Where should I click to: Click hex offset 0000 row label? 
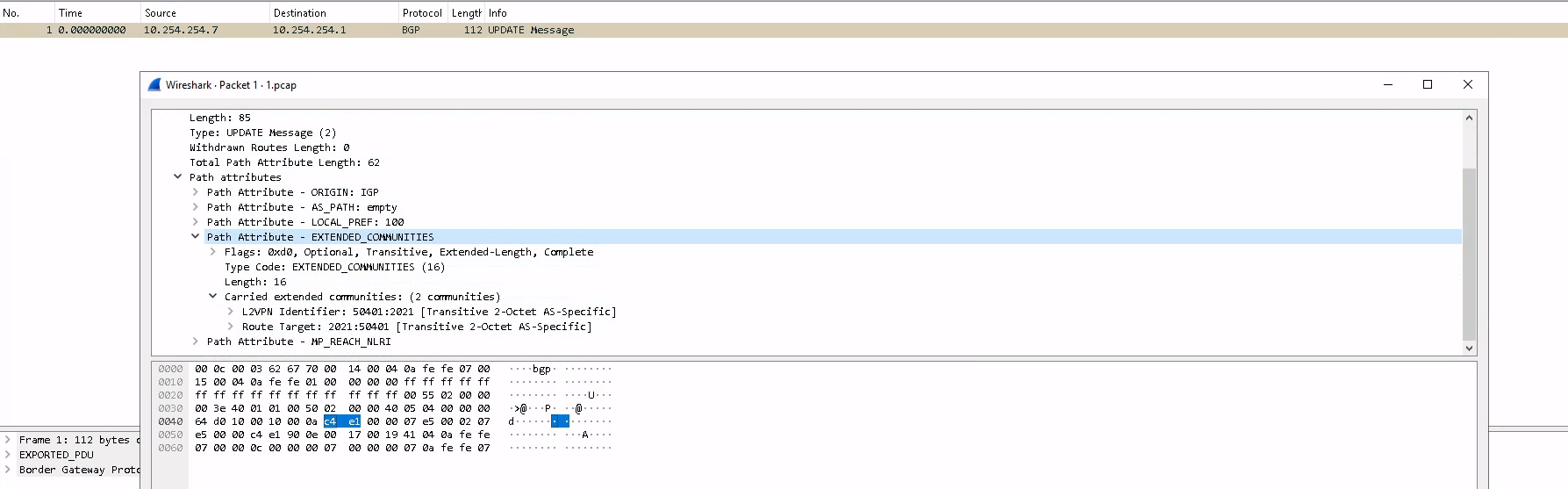click(170, 369)
